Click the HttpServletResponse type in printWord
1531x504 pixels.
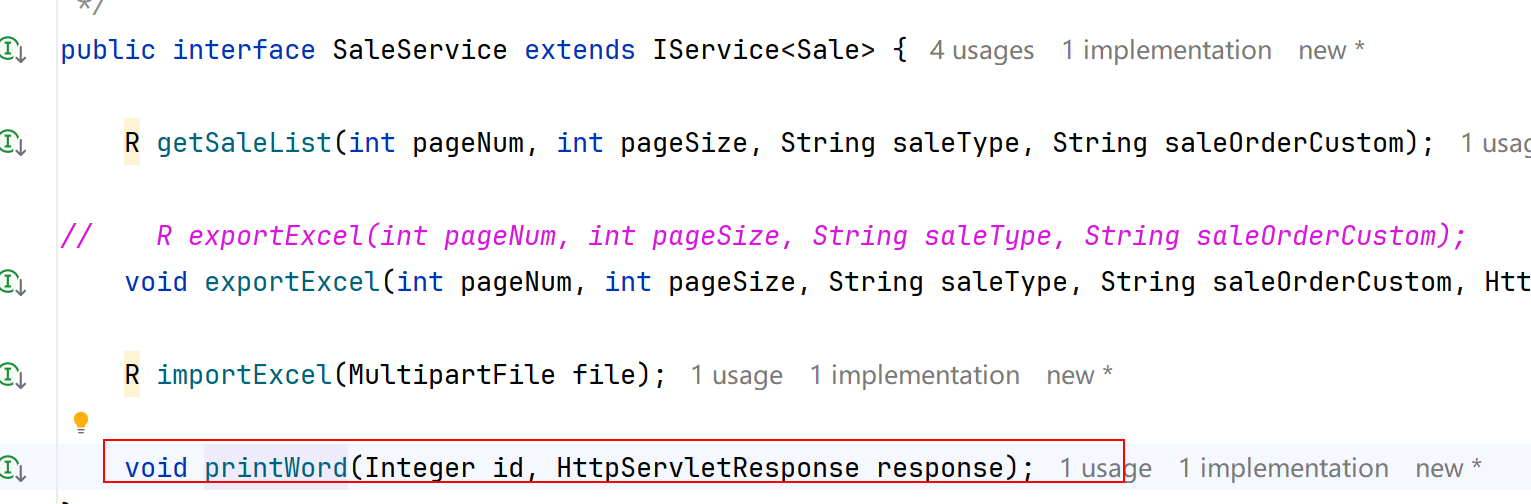pos(707,468)
